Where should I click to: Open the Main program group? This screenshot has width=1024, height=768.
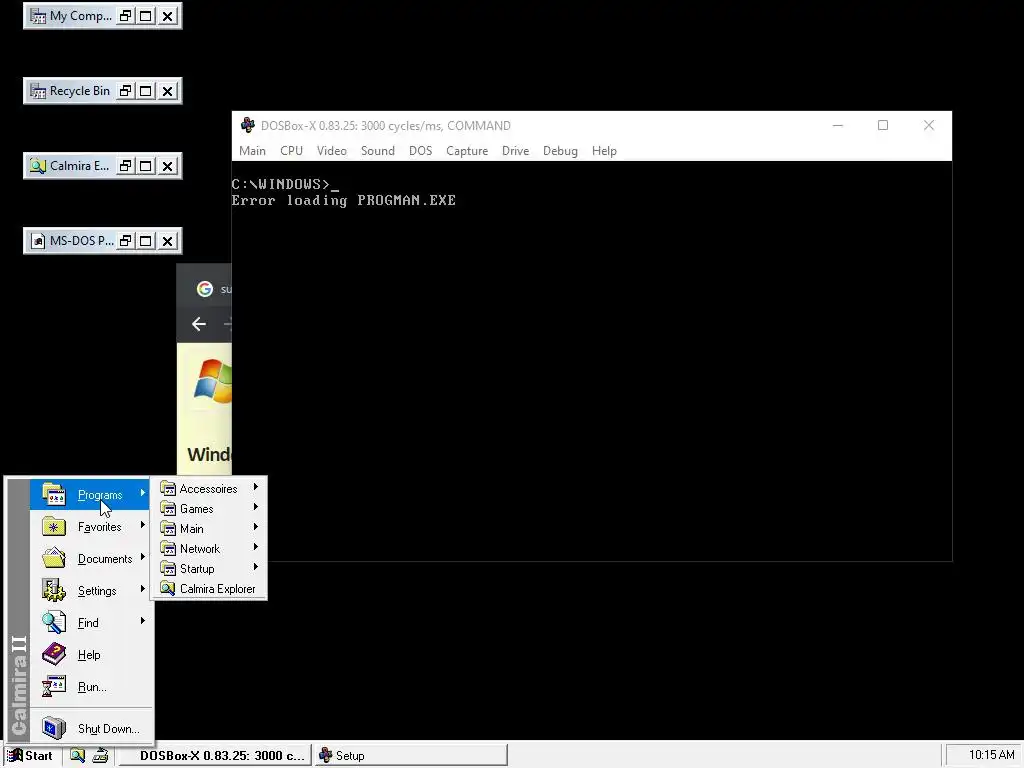(x=209, y=528)
